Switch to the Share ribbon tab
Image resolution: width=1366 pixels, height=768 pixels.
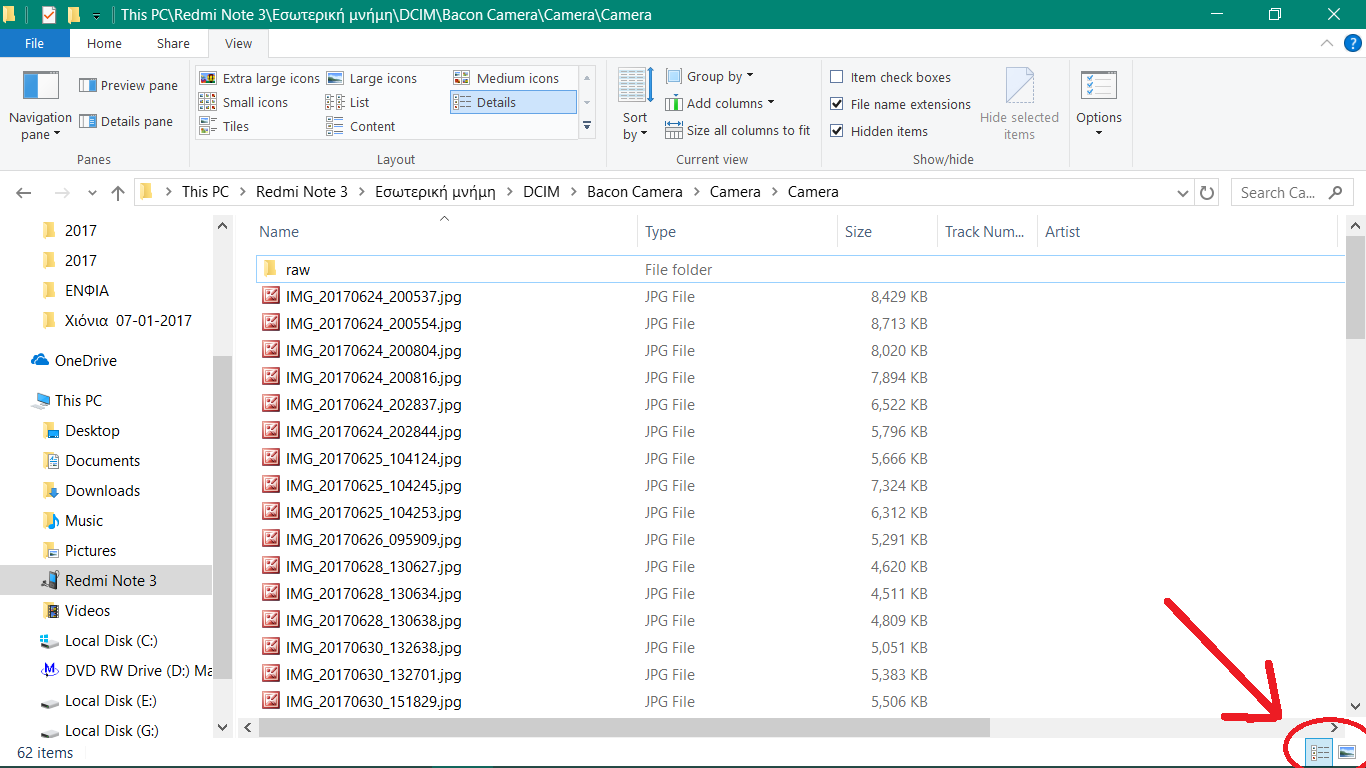coord(173,43)
